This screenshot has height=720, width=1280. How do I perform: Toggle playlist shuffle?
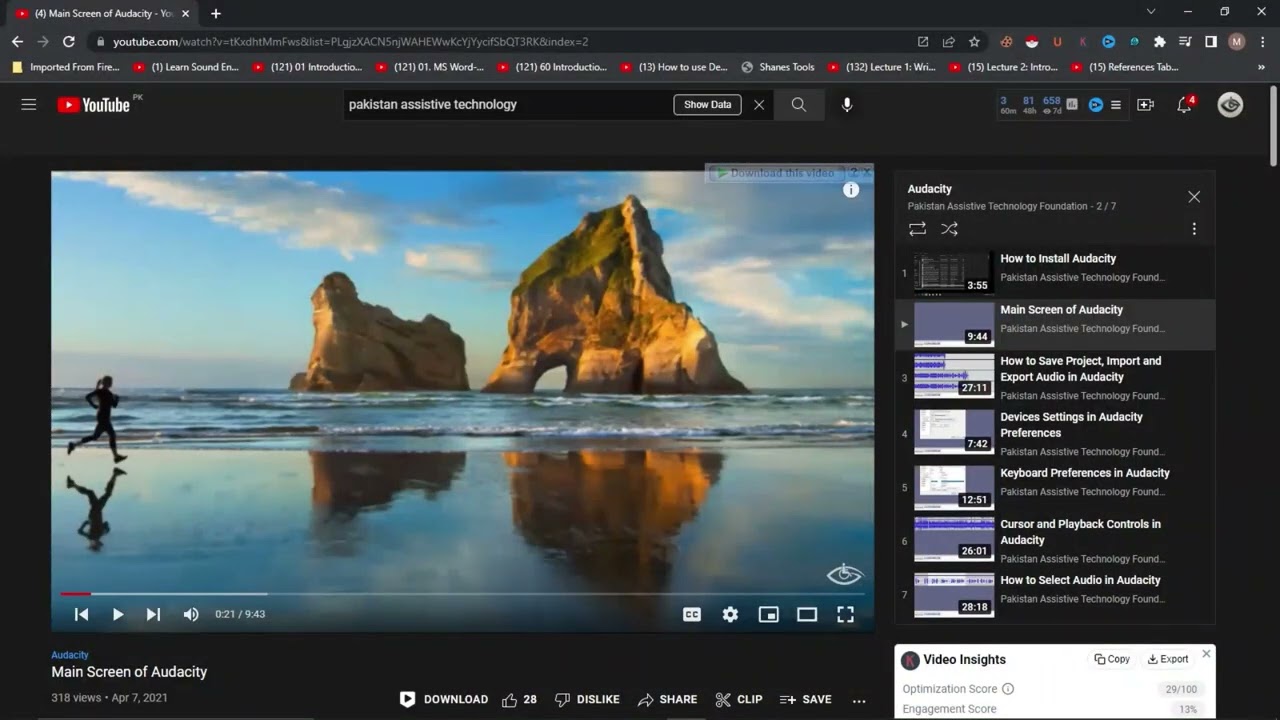tap(949, 229)
